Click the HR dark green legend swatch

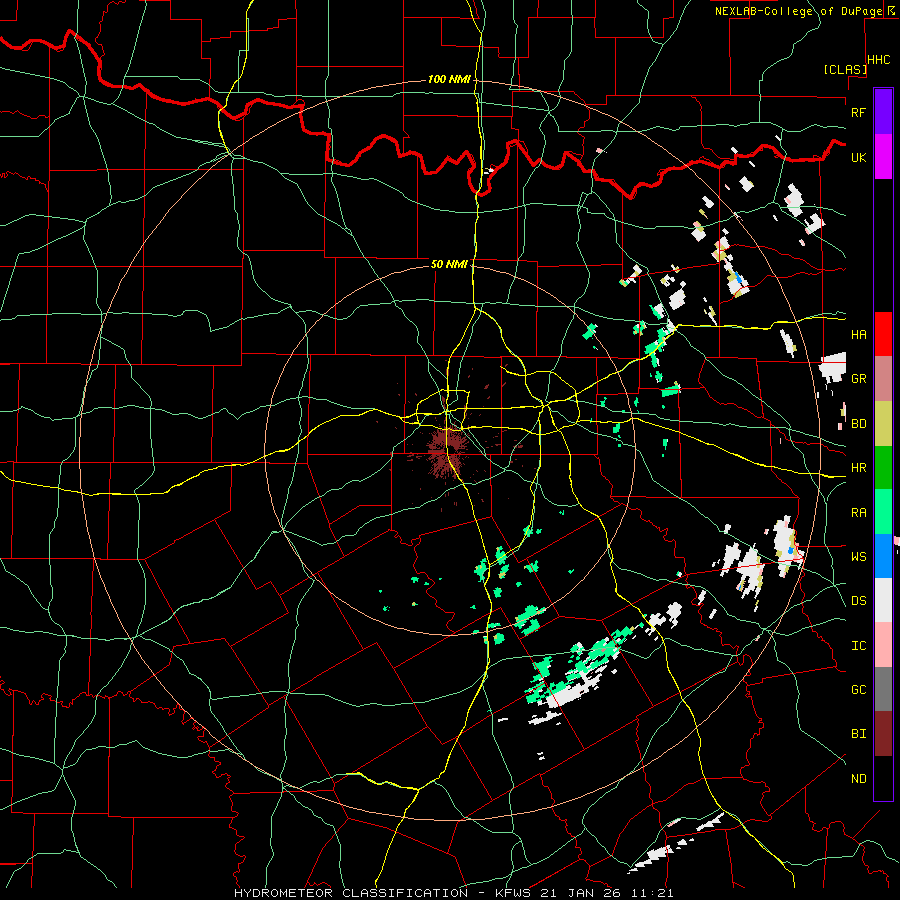click(883, 468)
